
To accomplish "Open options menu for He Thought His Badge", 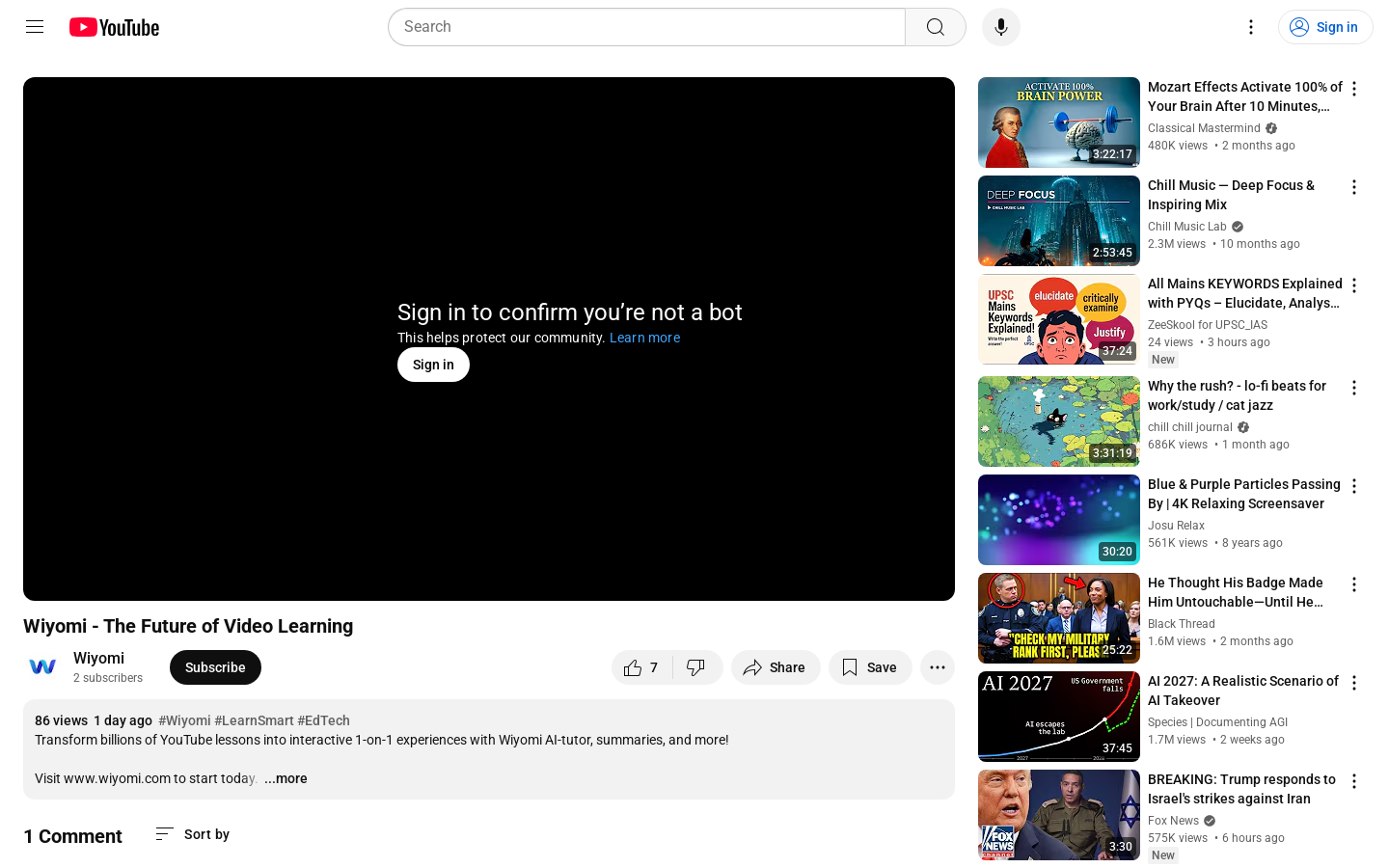I will [x=1354, y=584].
